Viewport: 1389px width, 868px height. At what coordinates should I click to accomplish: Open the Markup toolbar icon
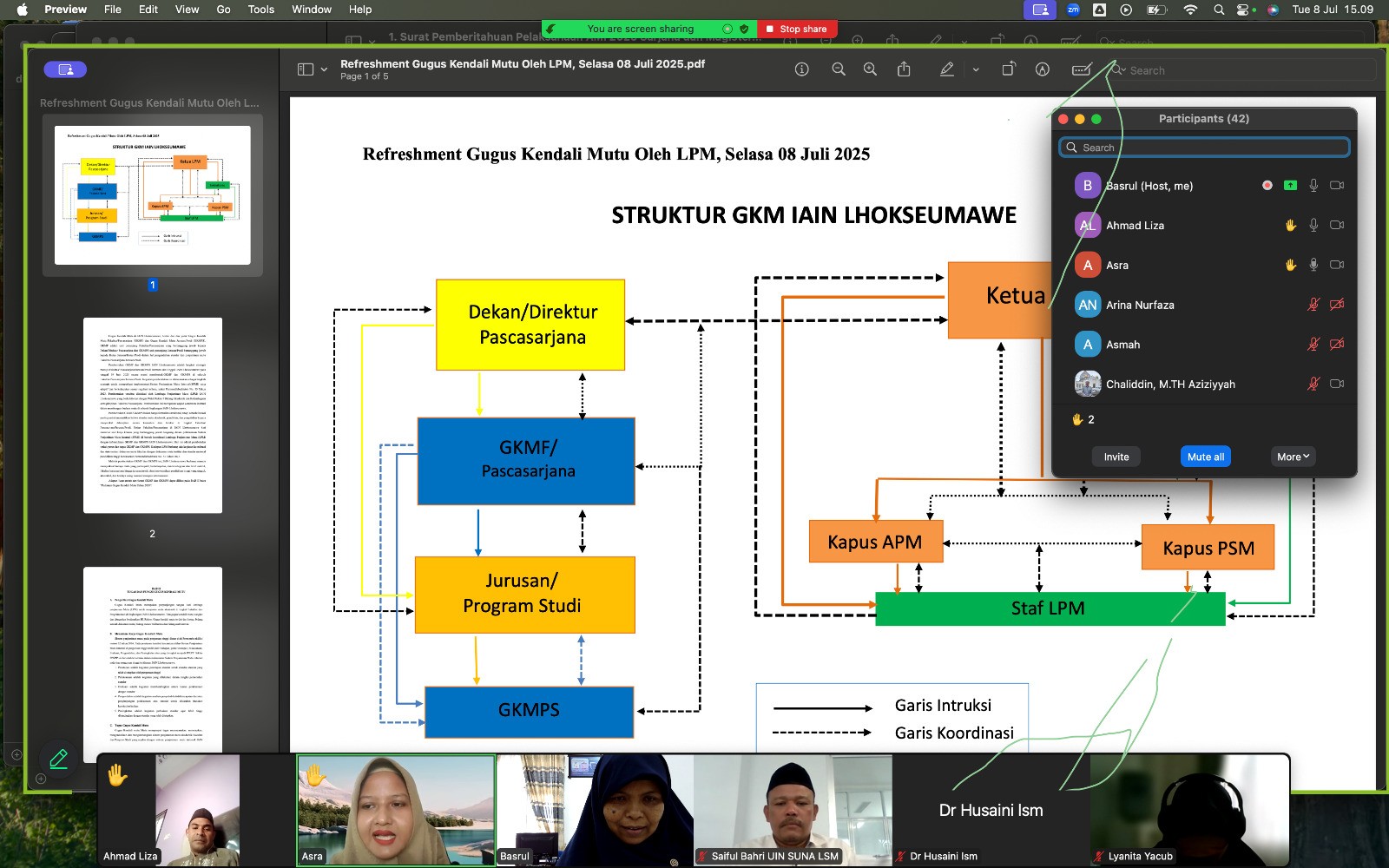(x=1043, y=69)
